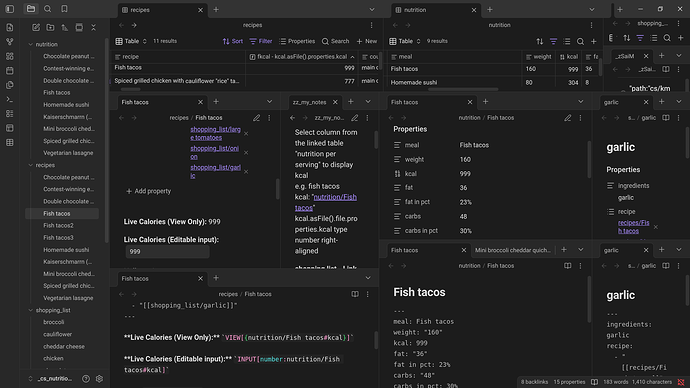
Task: Switch to zz_my_notes tab
Action: coord(310,102)
